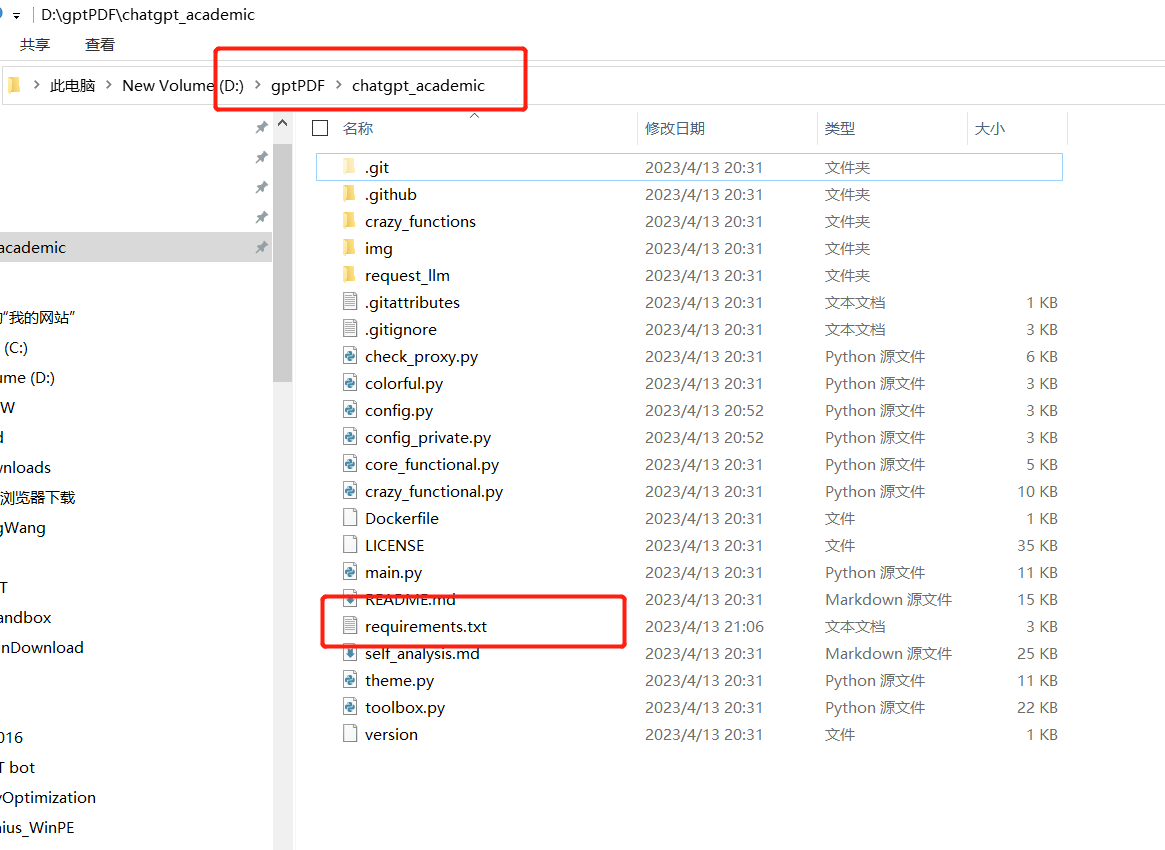Switch to the 查看 ribbon tab

pos(98,44)
